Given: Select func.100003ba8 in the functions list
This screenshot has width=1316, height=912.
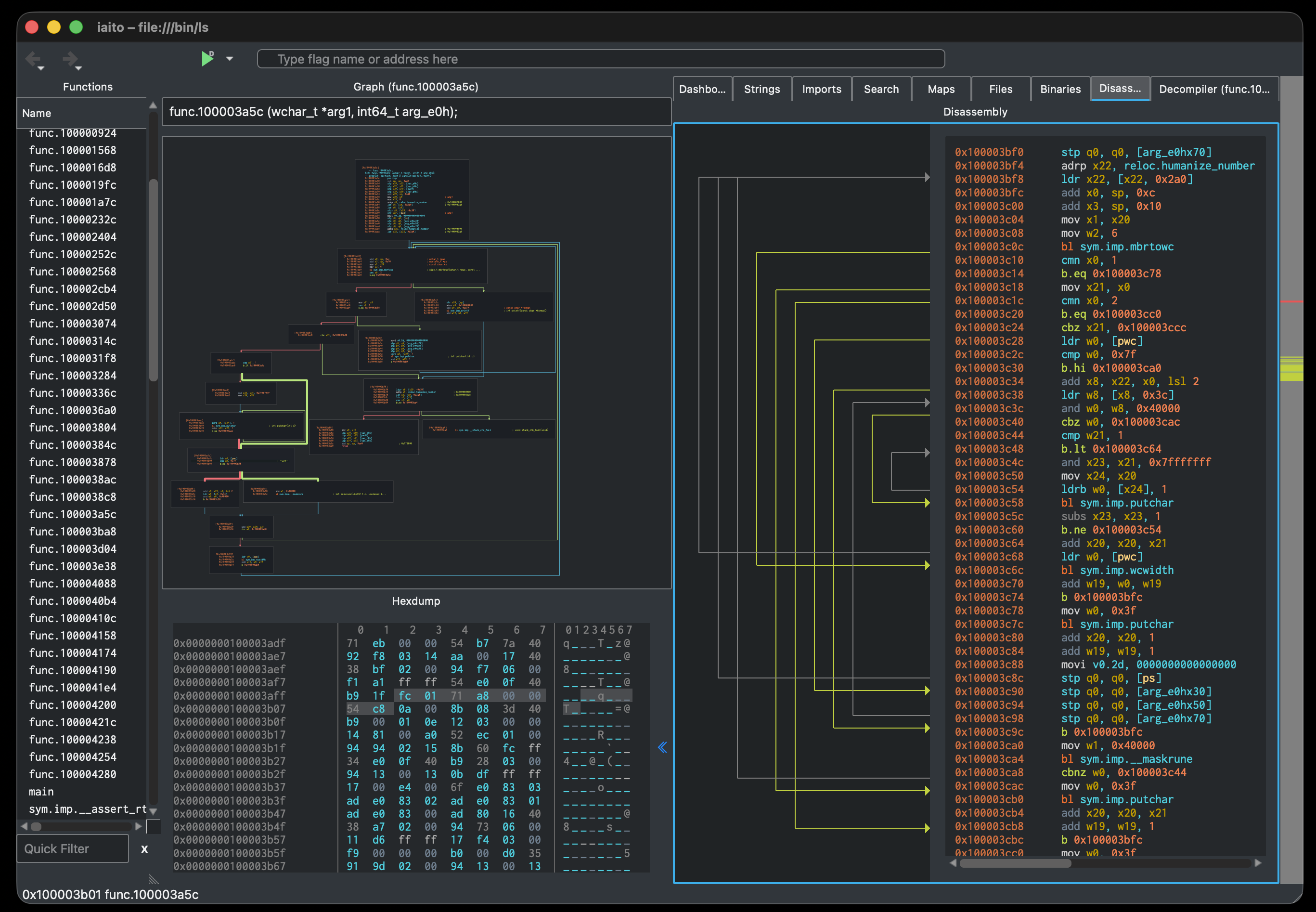Looking at the screenshot, I should [73, 532].
